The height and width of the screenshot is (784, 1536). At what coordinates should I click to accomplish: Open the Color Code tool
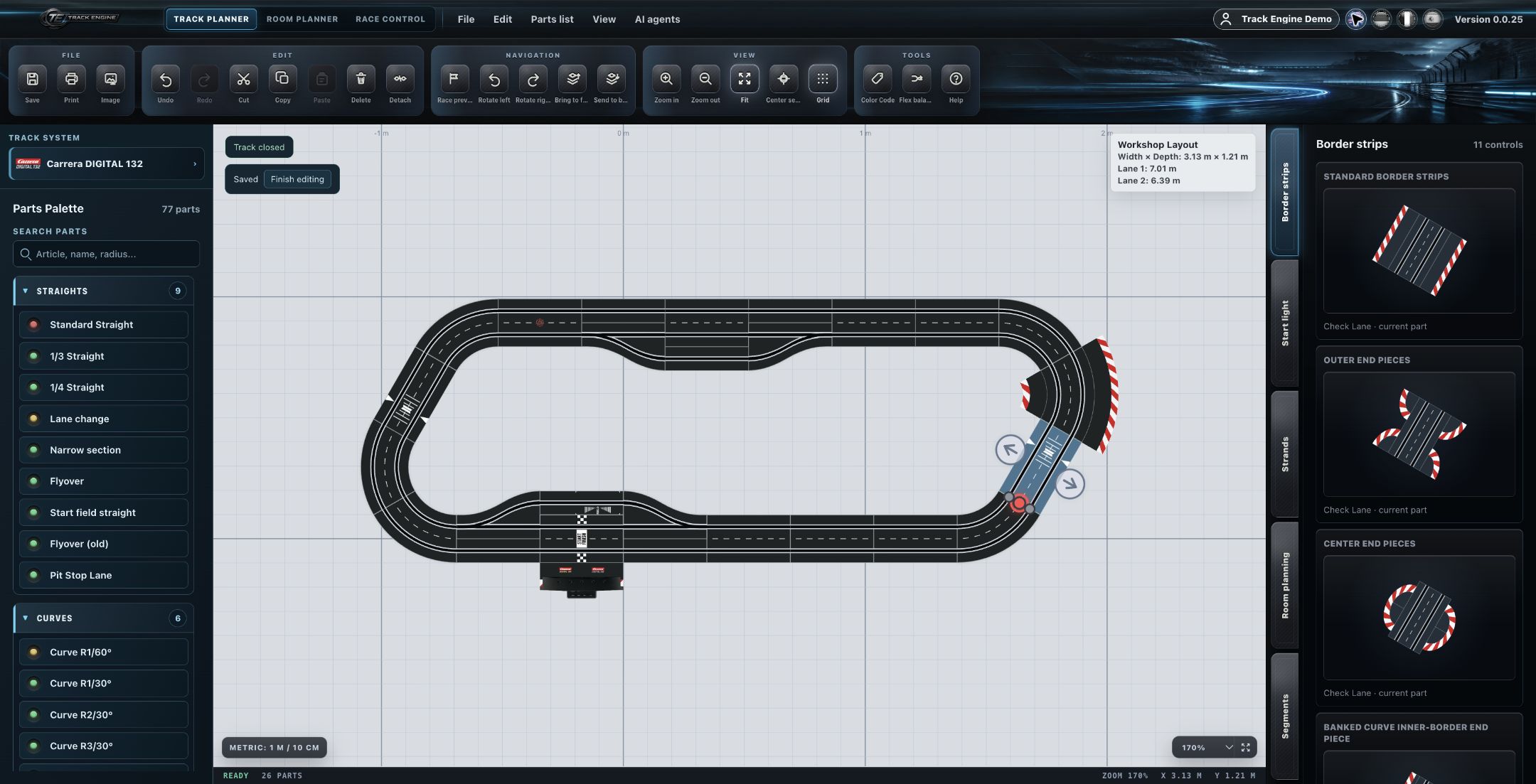point(878,80)
